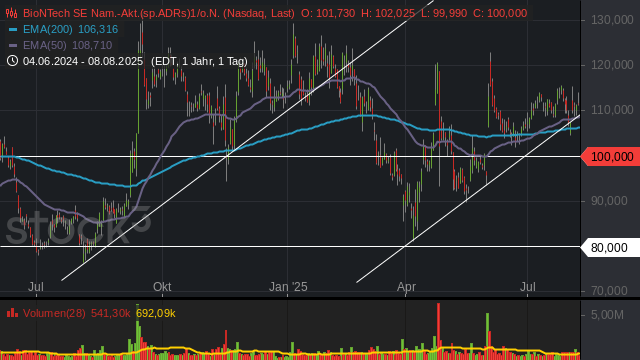Click the 120,000 price axis label
The height and width of the screenshot is (360, 640).
coord(612,65)
